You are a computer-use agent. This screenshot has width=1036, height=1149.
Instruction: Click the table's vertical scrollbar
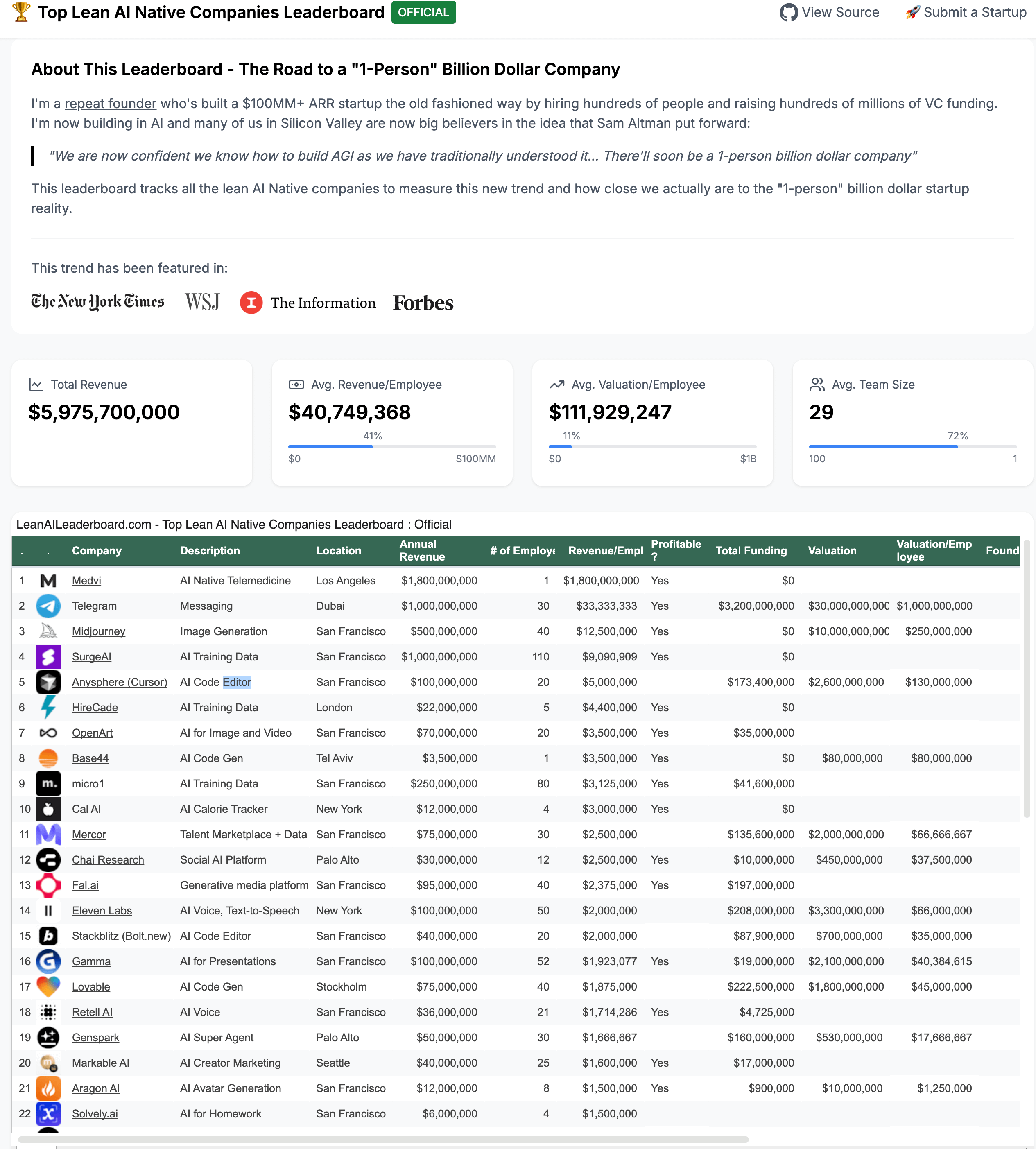click(1027, 679)
